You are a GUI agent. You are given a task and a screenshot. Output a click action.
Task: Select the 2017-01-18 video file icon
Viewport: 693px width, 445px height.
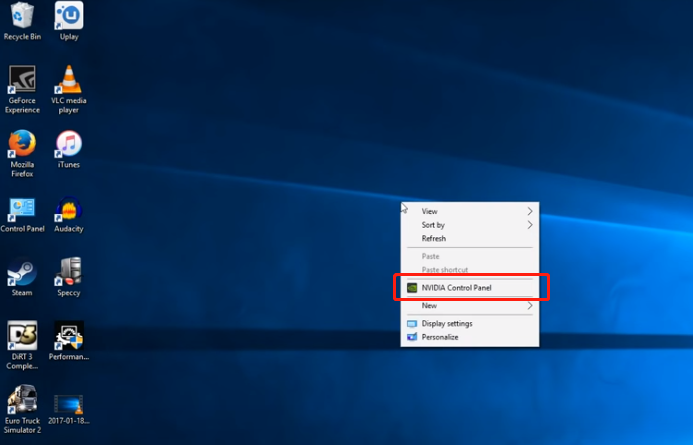pos(69,410)
